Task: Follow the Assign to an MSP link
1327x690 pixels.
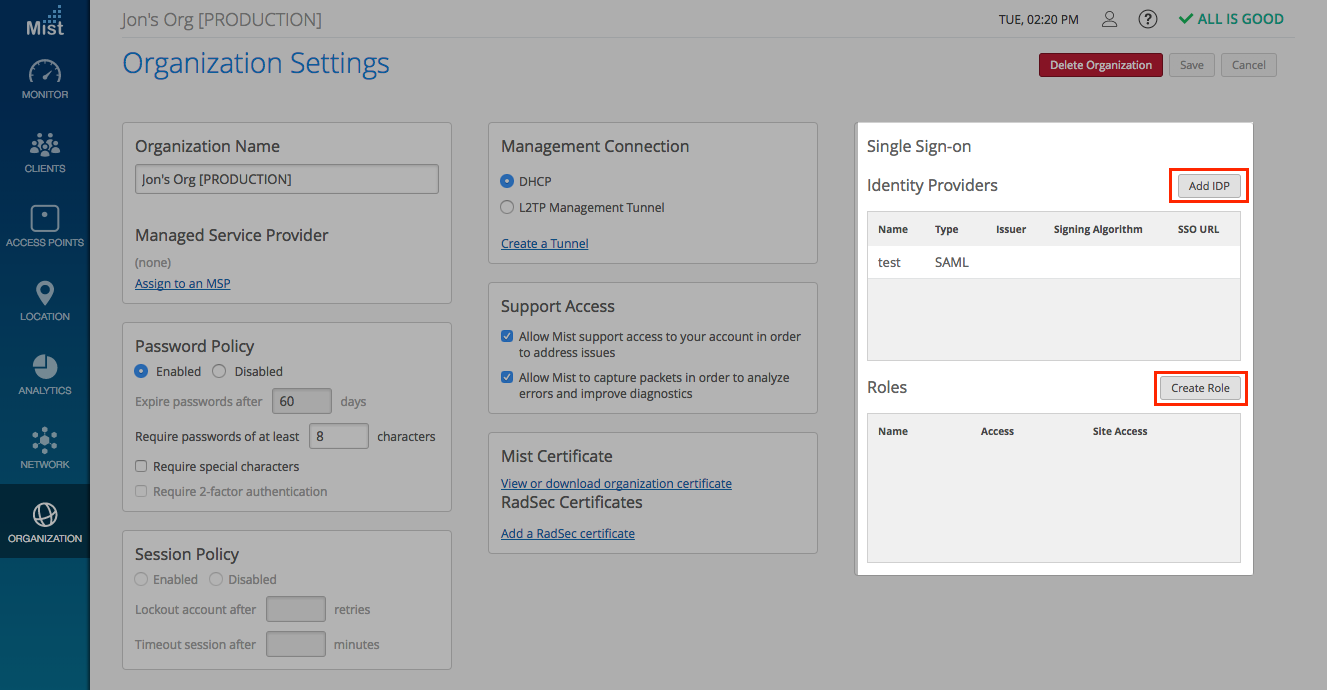Action: 183,284
